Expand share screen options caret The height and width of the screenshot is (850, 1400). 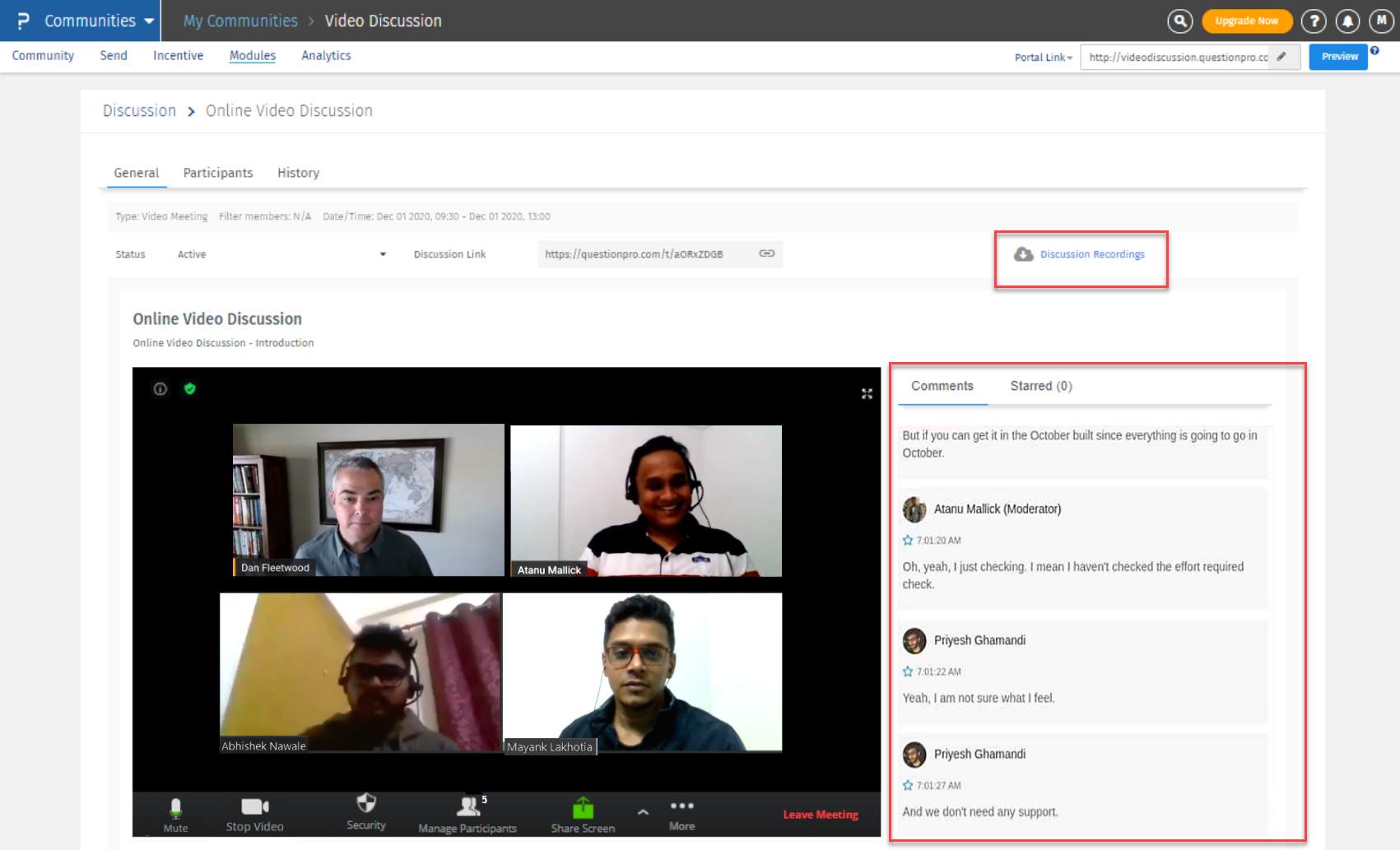(643, 812)
